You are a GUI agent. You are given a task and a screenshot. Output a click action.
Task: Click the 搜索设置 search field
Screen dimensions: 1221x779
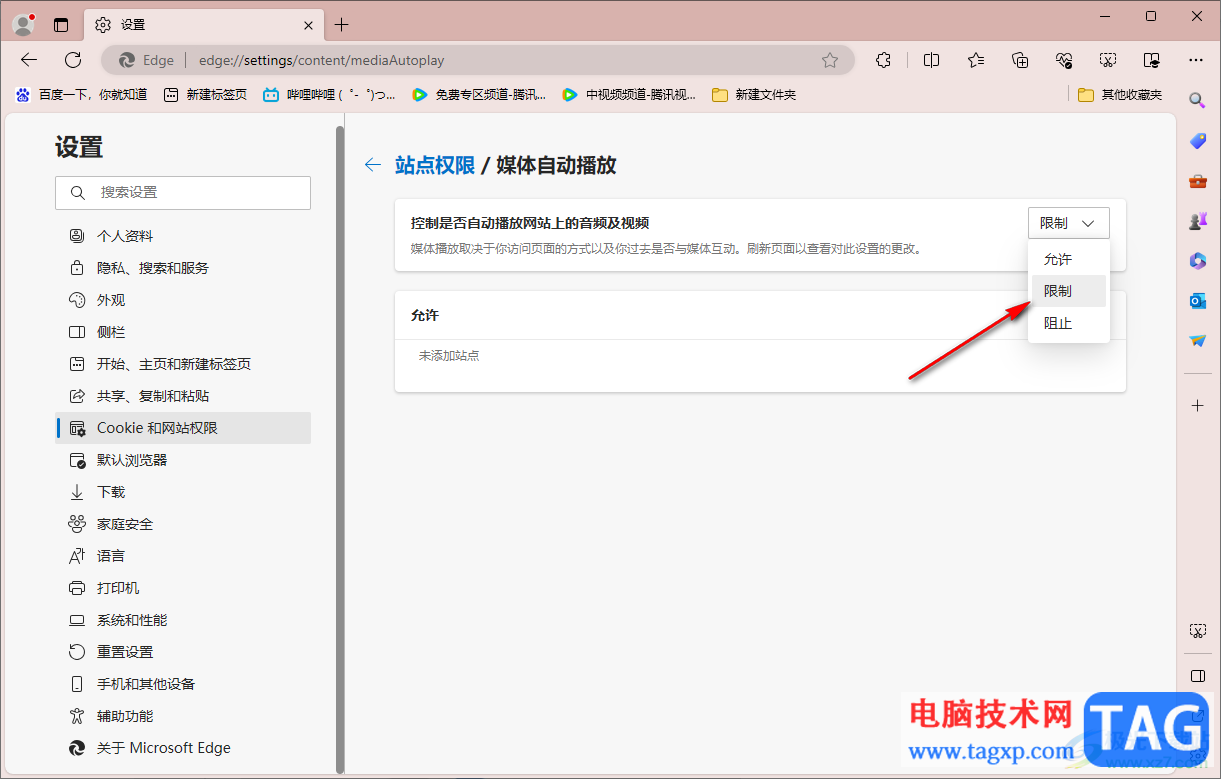coord(183,192)
